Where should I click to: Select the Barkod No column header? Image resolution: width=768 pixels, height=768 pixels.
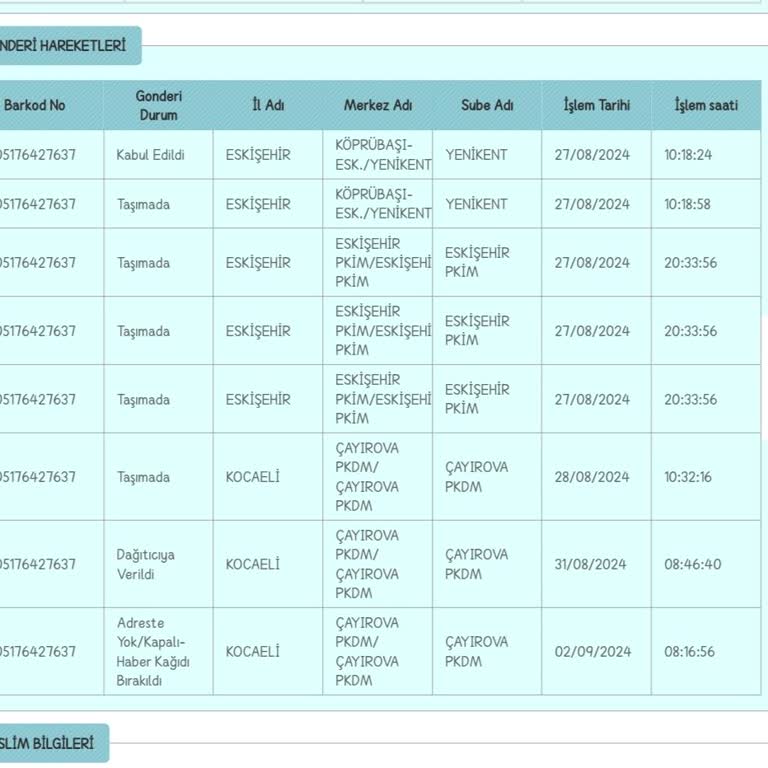click(x=51, y=105)
